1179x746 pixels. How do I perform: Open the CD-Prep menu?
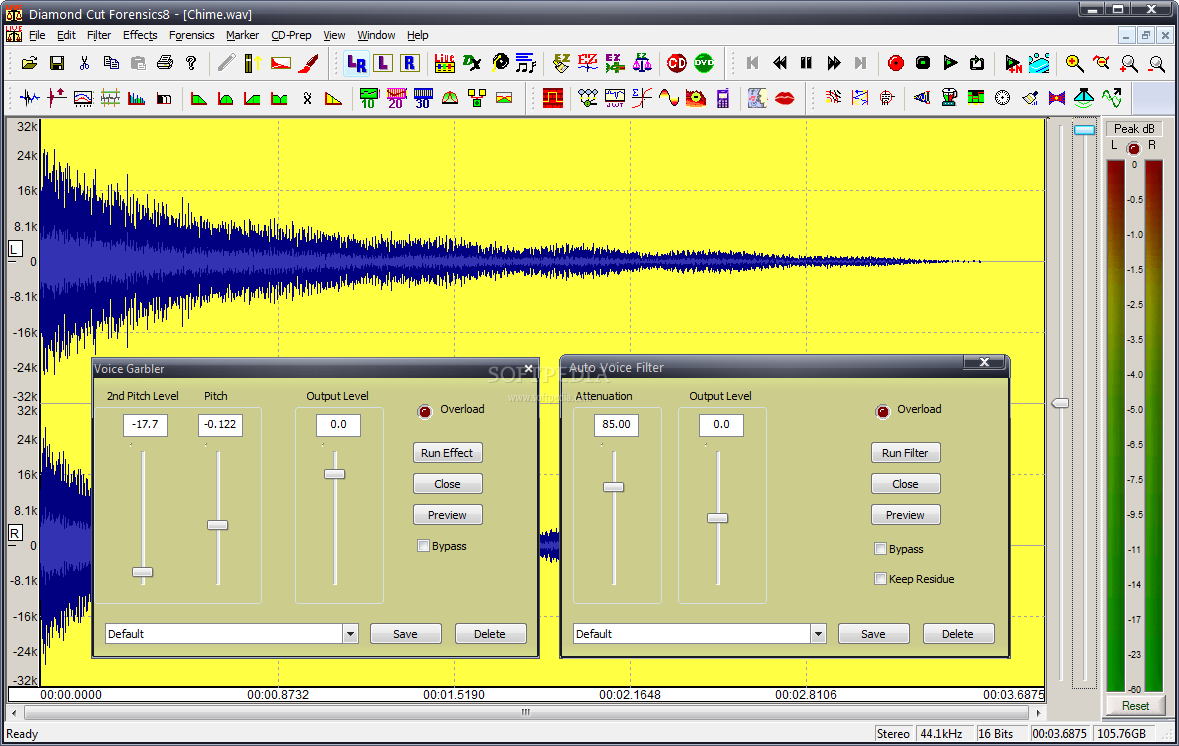[291, 35]
